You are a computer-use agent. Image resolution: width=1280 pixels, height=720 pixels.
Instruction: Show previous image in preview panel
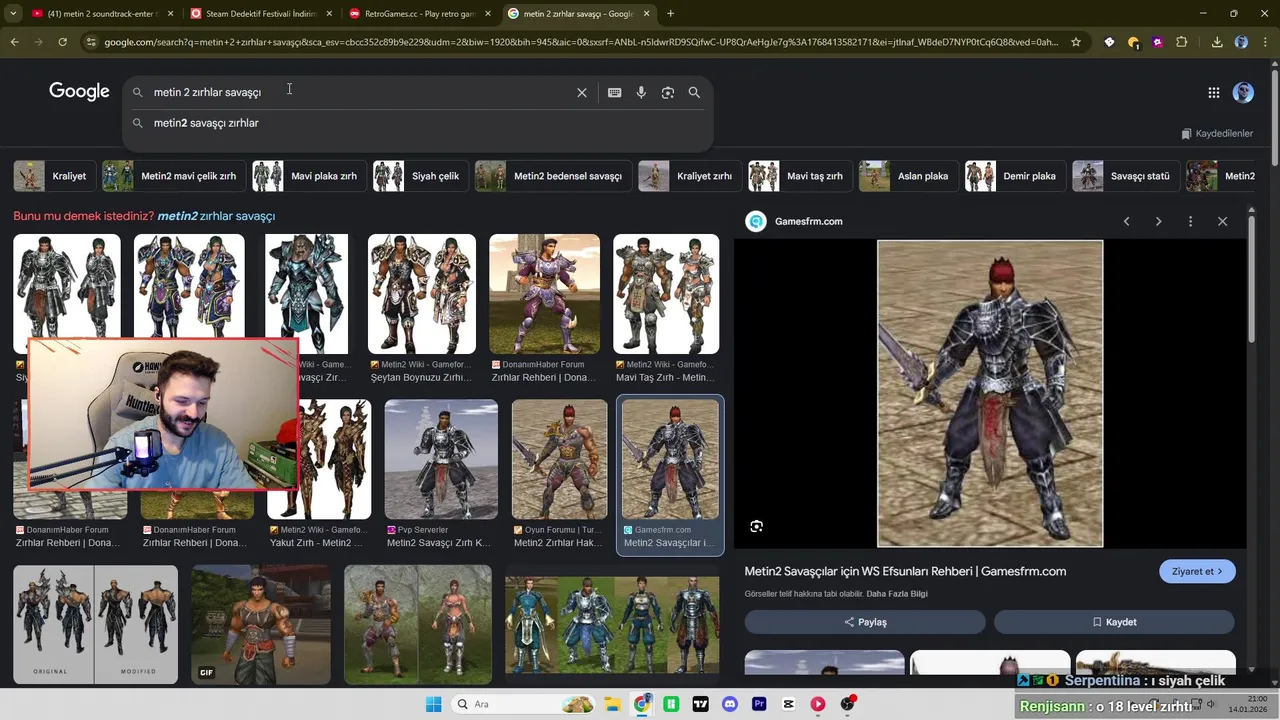pyautogui.click(x=1126, y=221)
